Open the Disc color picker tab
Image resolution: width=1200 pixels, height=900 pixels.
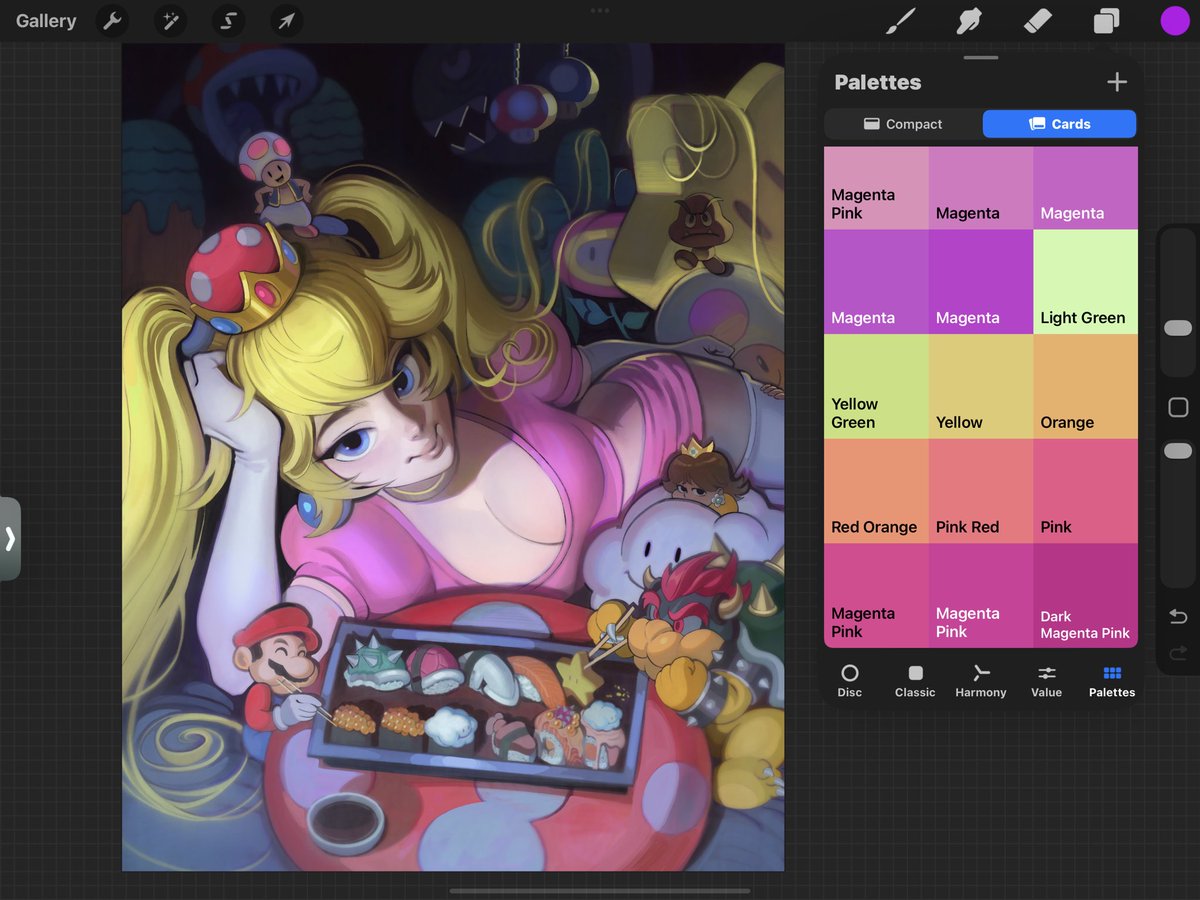click(x=850, y=681)
